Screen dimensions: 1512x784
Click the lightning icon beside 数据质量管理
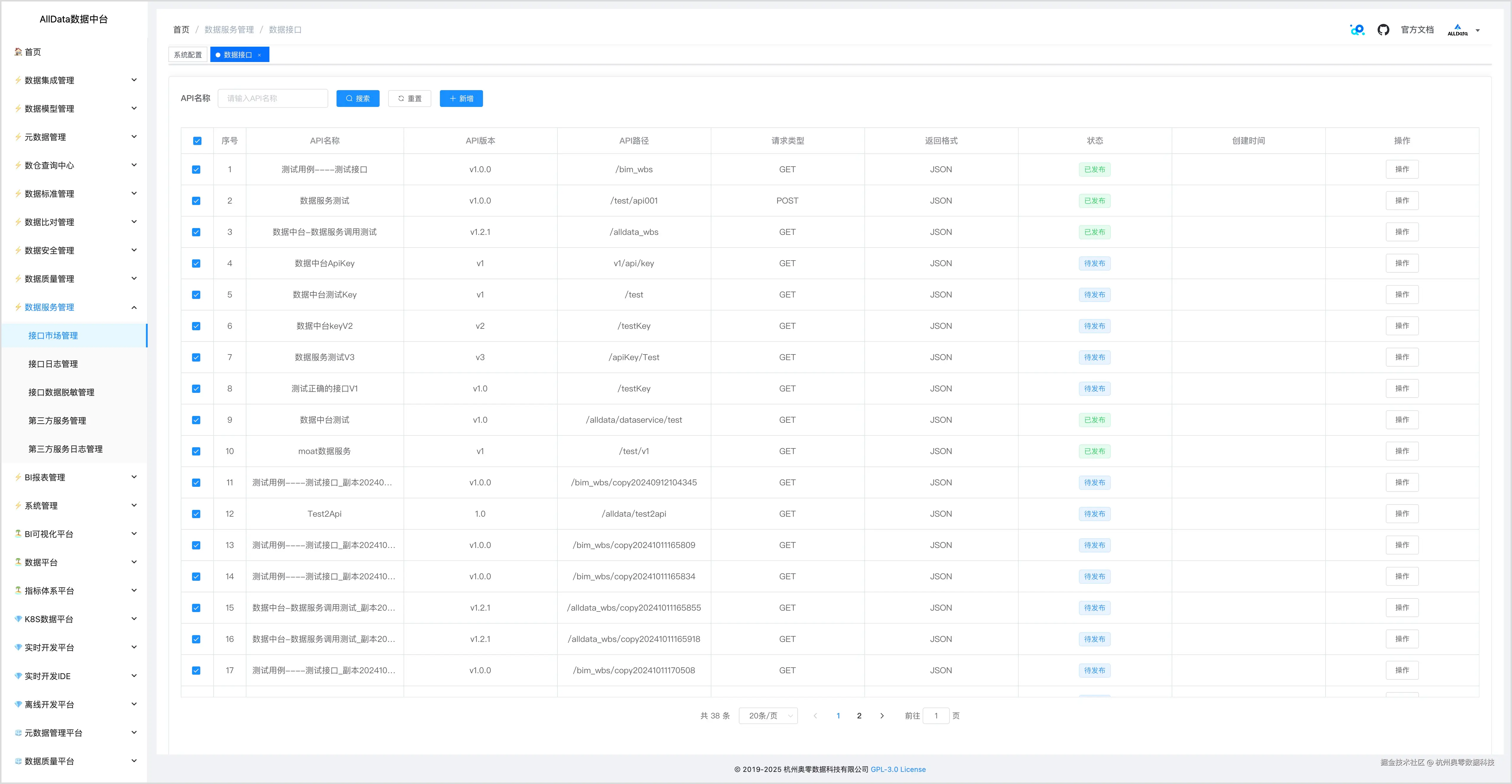coord(18,279)
